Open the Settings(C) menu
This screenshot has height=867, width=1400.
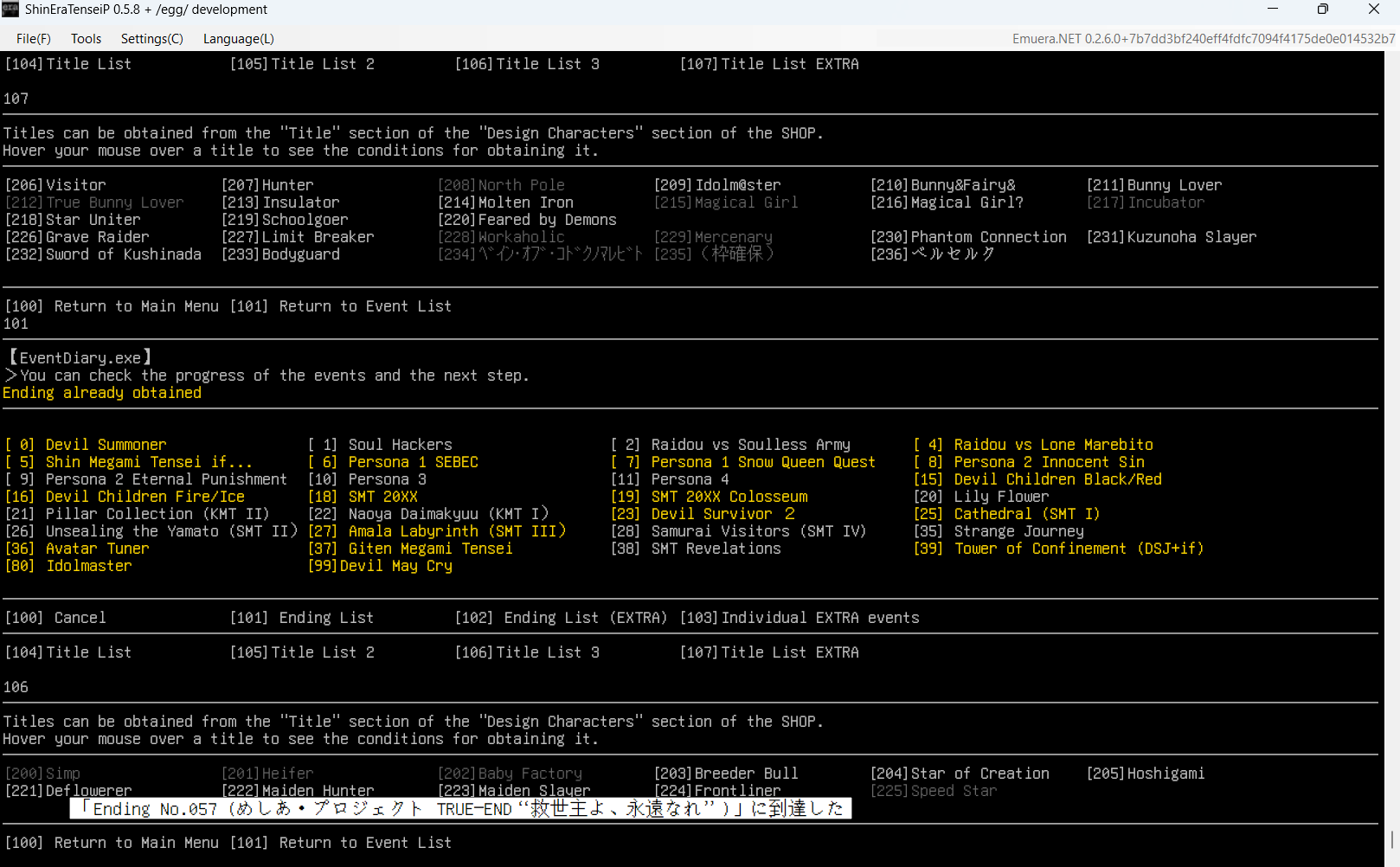(151, 39)
